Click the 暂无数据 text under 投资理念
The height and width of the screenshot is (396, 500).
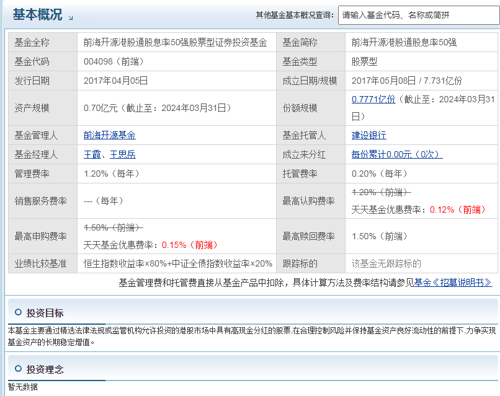click(x=23, y=387)
